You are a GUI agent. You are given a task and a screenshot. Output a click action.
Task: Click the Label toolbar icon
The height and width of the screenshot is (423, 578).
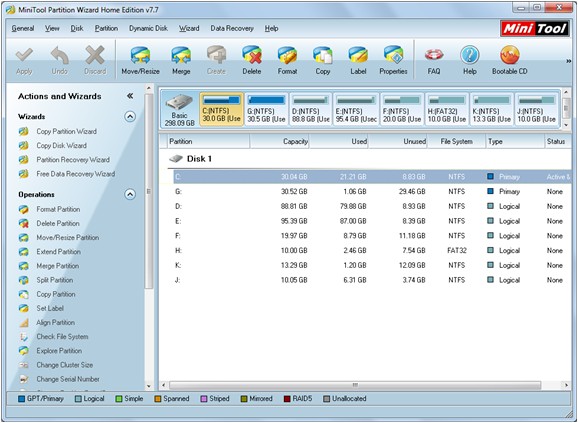[358, 55]
